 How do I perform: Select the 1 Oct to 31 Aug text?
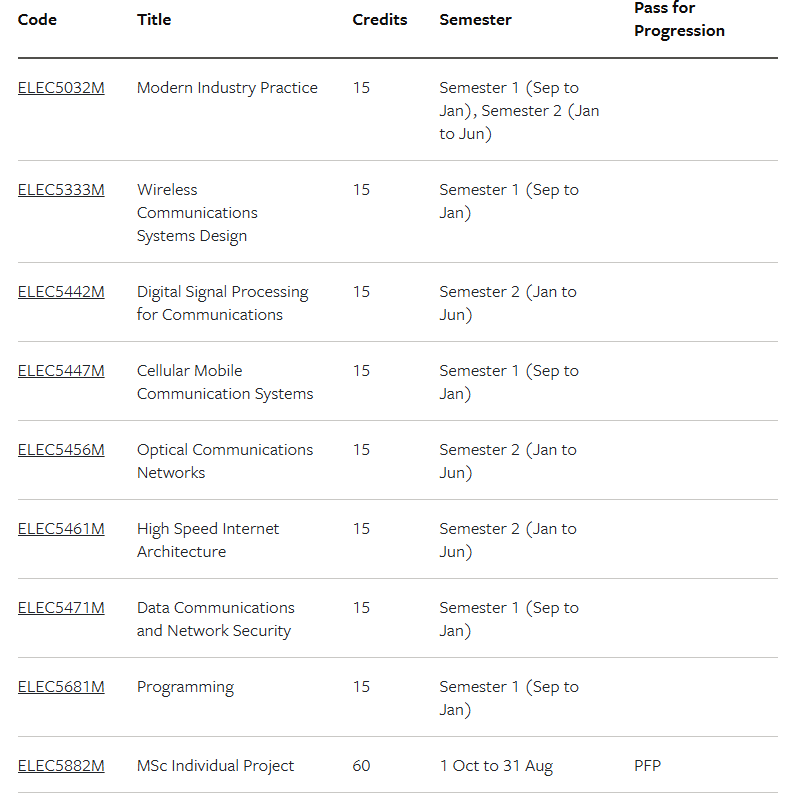[496, 766]
